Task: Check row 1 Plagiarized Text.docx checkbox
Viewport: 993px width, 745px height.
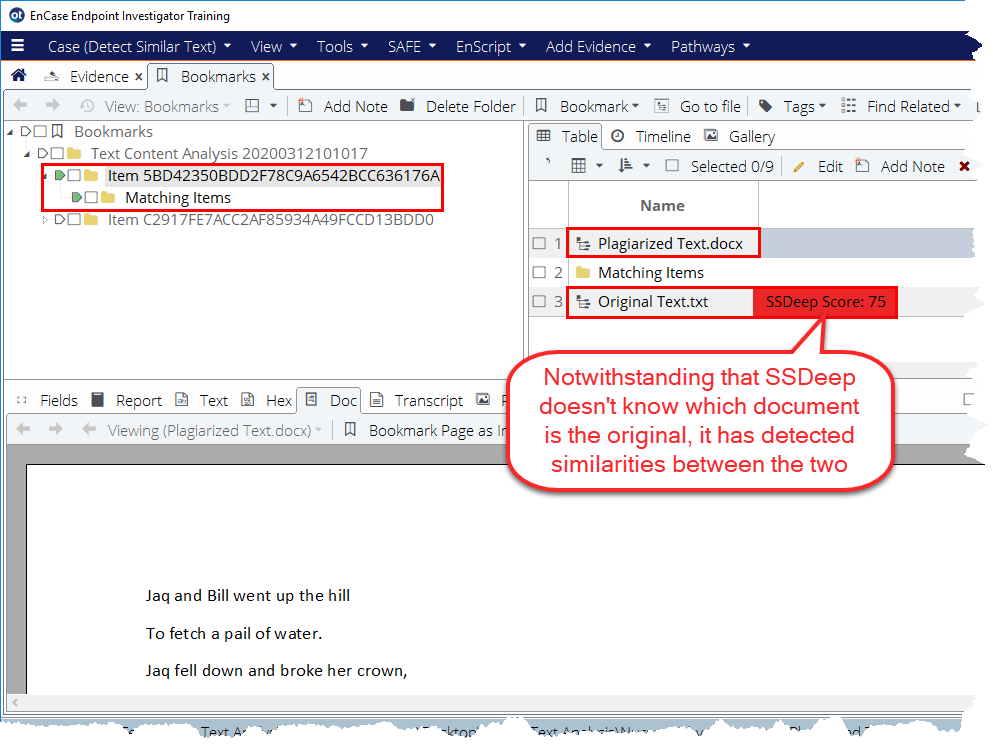Action: point(539,243)
